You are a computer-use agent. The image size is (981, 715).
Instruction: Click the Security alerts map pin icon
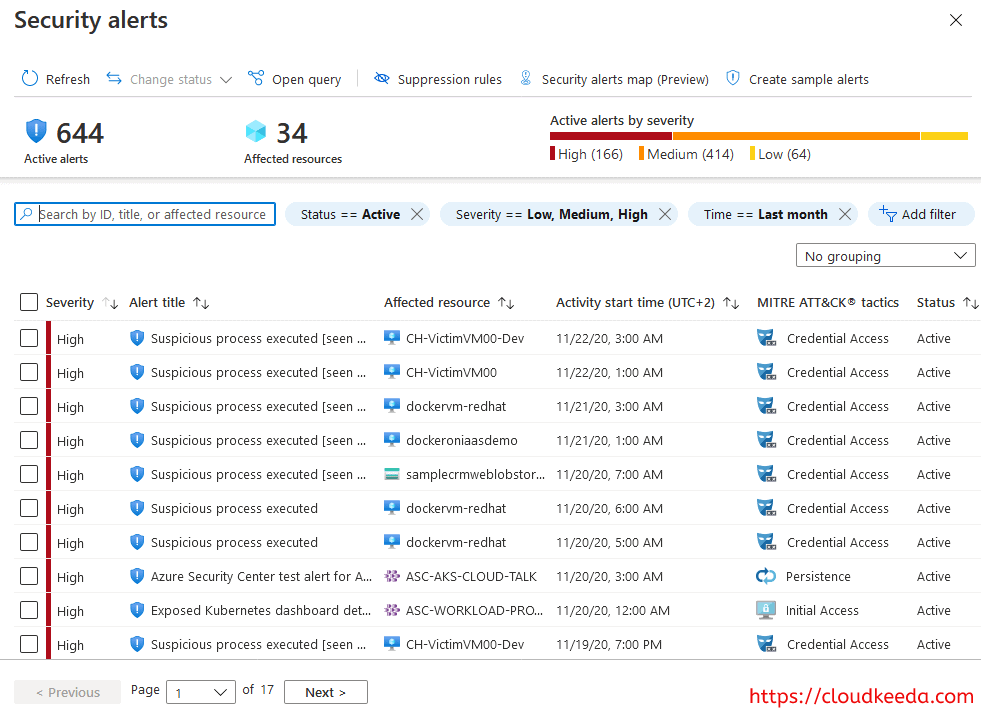tap(526, 78)
